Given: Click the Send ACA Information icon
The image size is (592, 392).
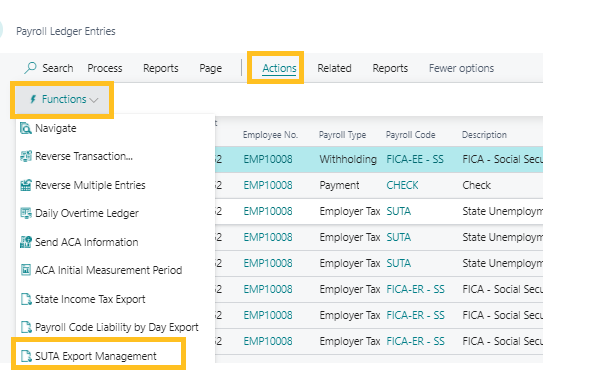Looking at the screenshot, I should 26,242.
